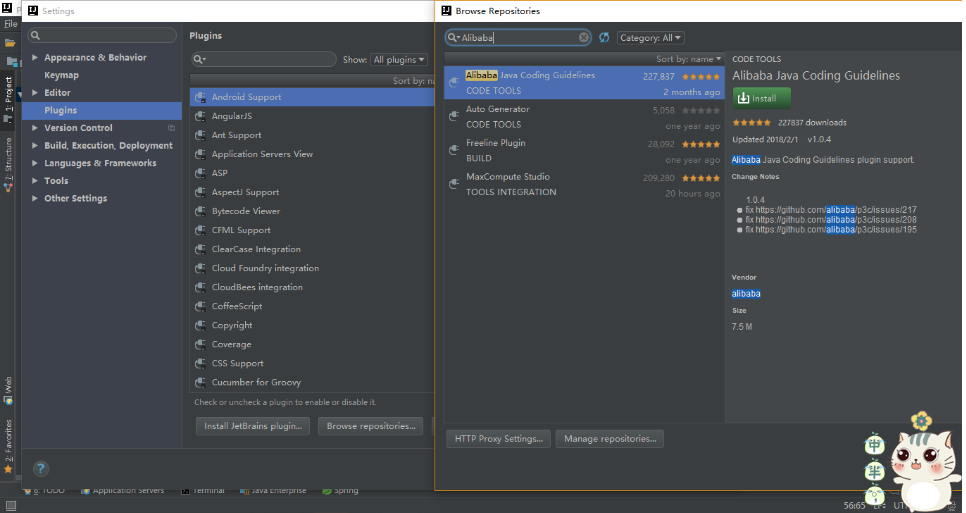Open the p3c issues/217 link
The width and height of the screenshot is (966, 513).
(x=836, y=210)
